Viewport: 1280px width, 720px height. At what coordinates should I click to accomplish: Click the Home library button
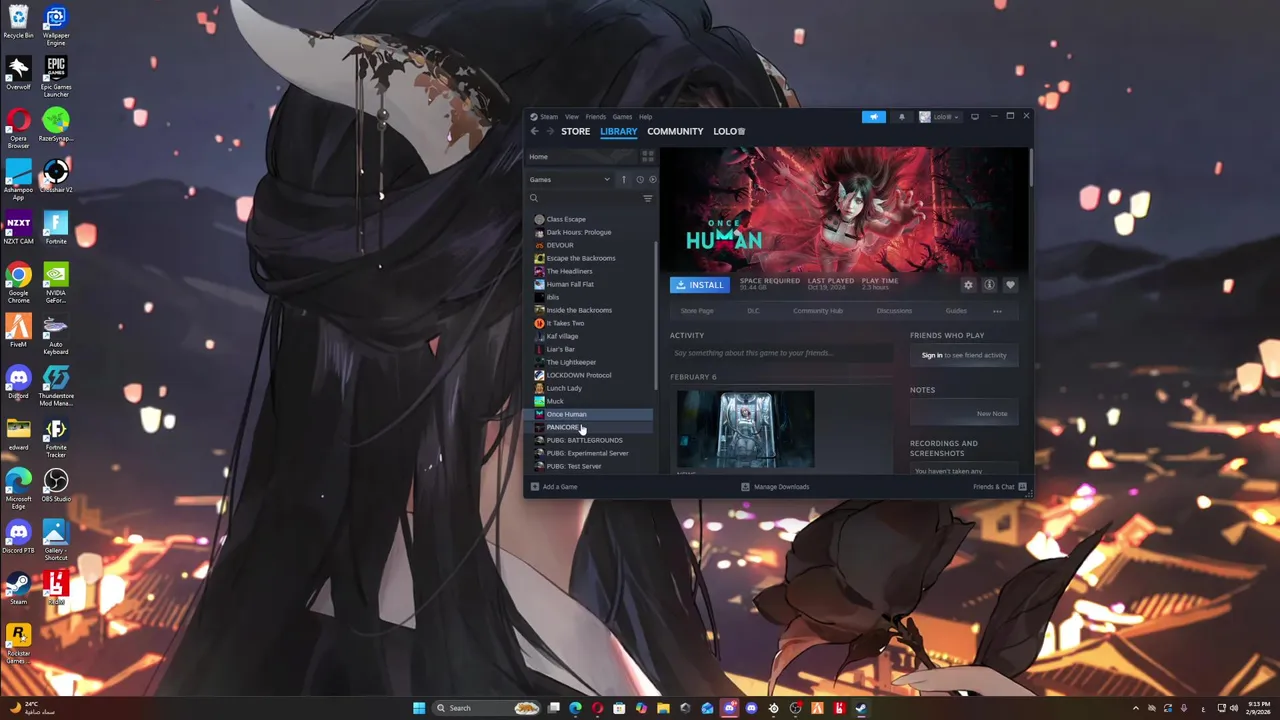[583, 157]
